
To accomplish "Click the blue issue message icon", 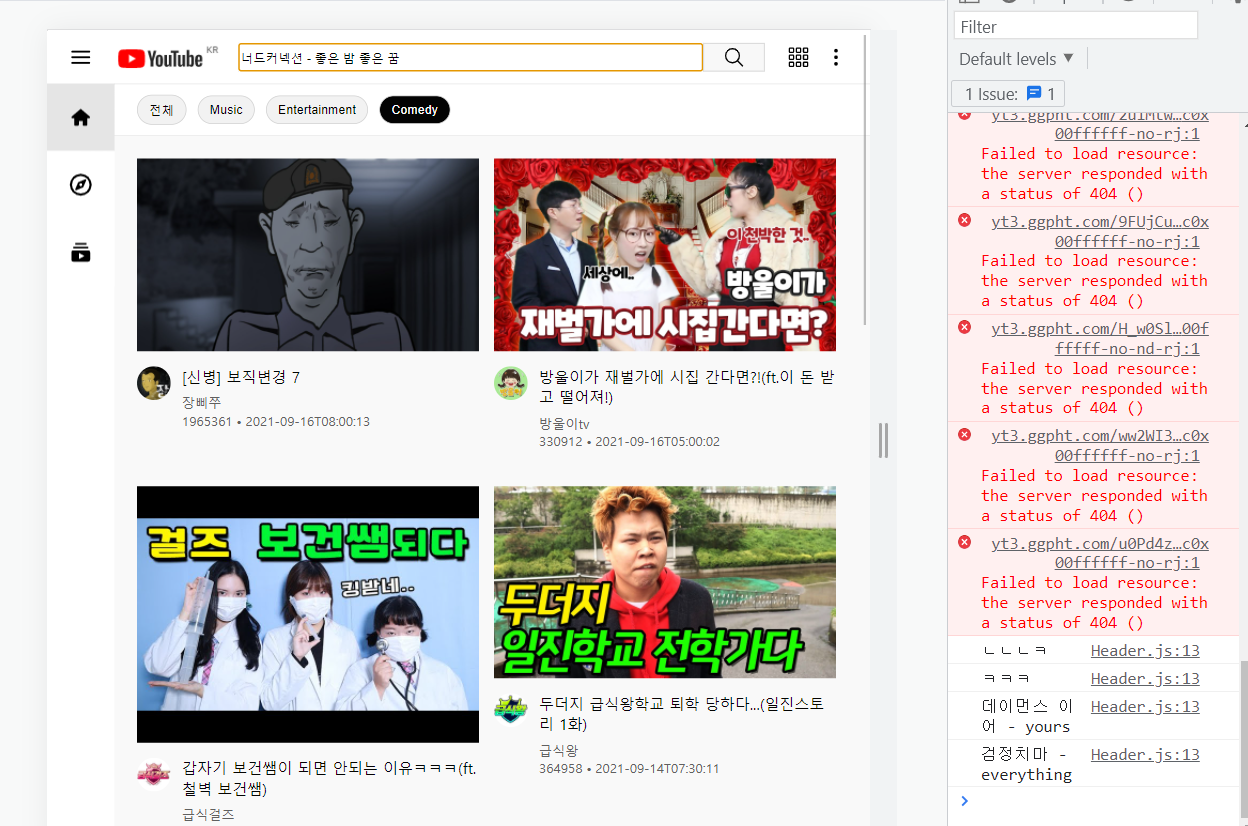I will coord(1034,93).
